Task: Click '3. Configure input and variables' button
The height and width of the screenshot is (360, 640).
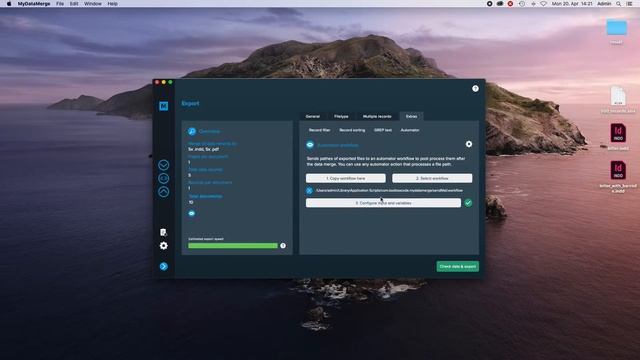Action: point(383,203)
